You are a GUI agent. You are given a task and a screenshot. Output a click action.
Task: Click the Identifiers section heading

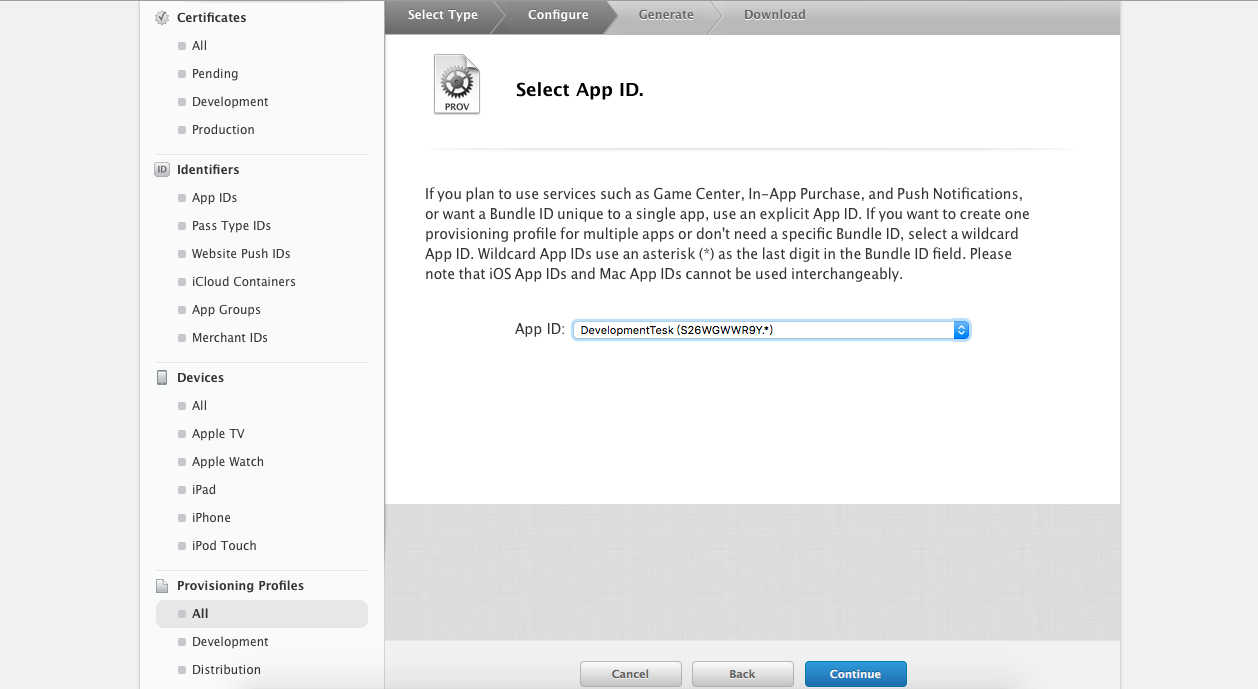[208, 170]
